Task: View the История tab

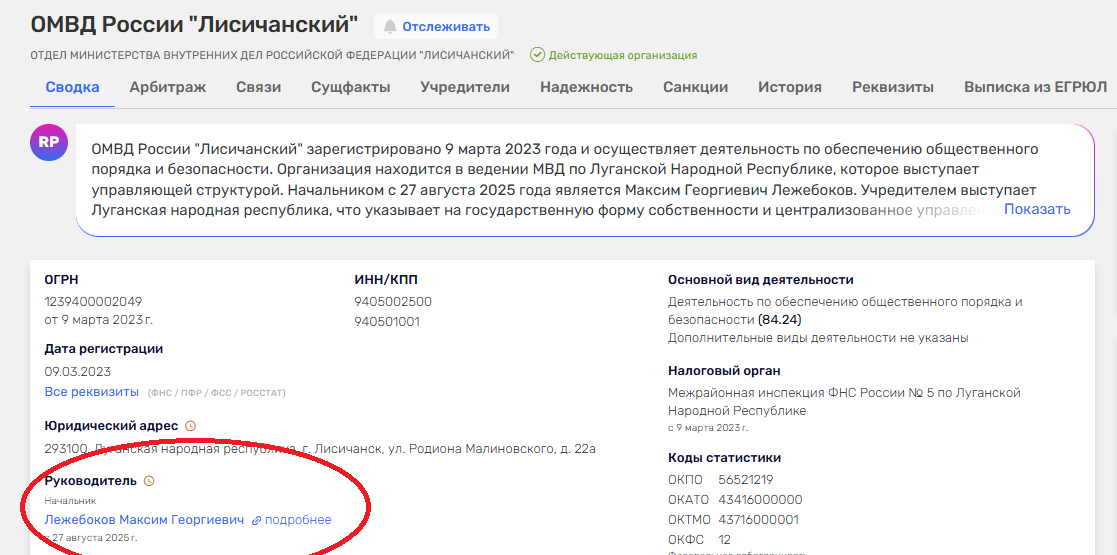Action: pos(789,87)
